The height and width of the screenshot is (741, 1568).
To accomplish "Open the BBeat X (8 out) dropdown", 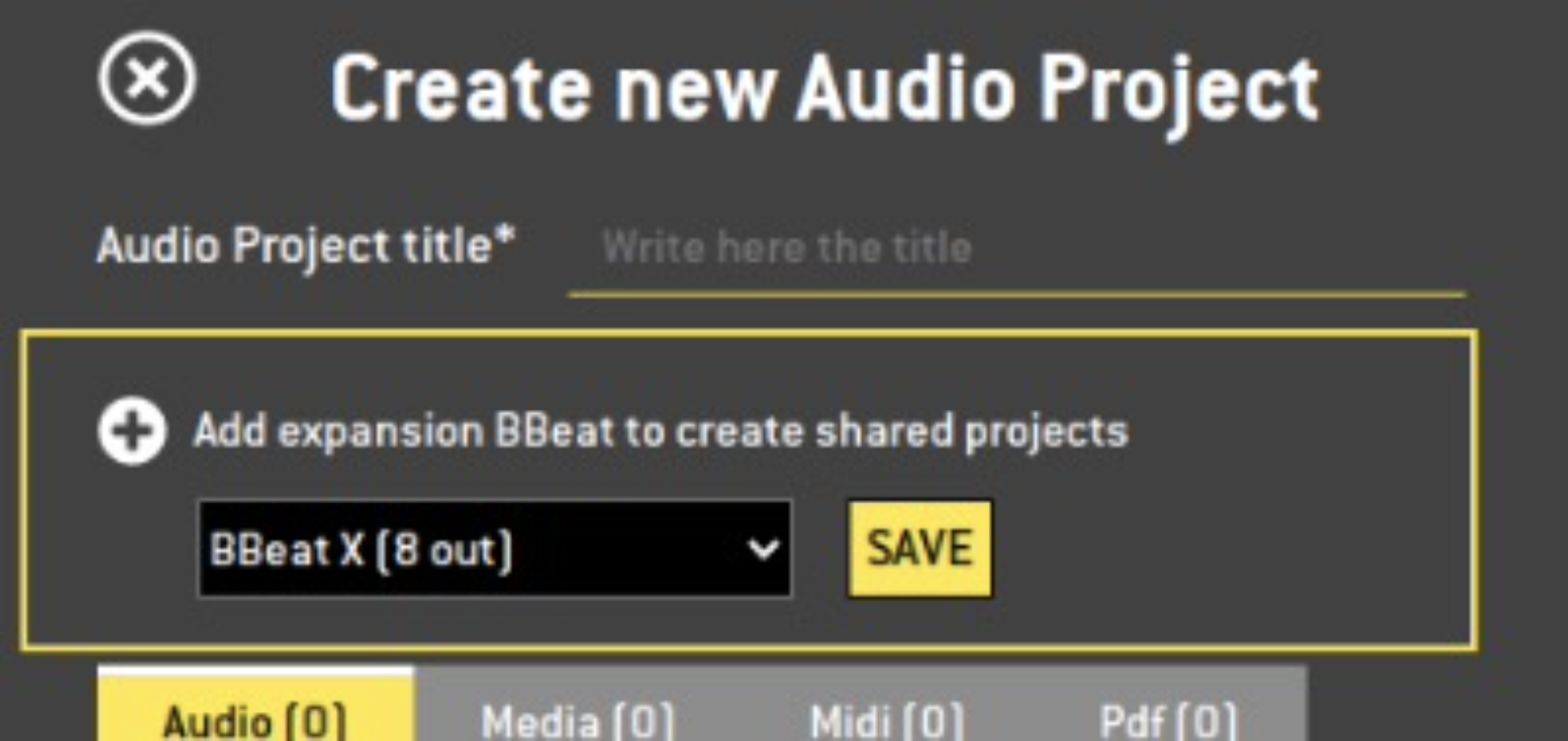I will (x=495, y=549).
